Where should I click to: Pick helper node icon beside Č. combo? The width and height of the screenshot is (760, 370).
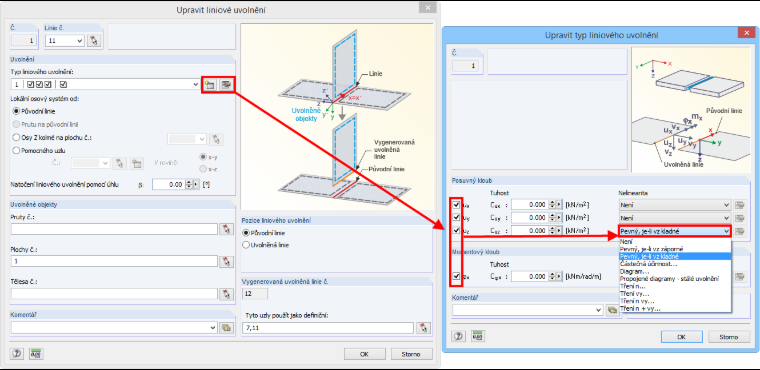coord(119,163)
